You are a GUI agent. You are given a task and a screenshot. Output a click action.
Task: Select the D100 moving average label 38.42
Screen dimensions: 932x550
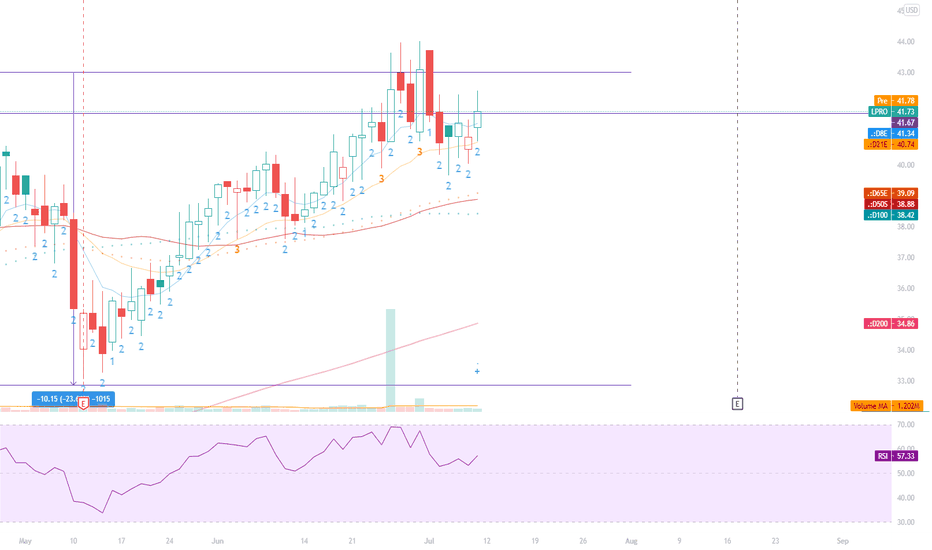(891, 215)
